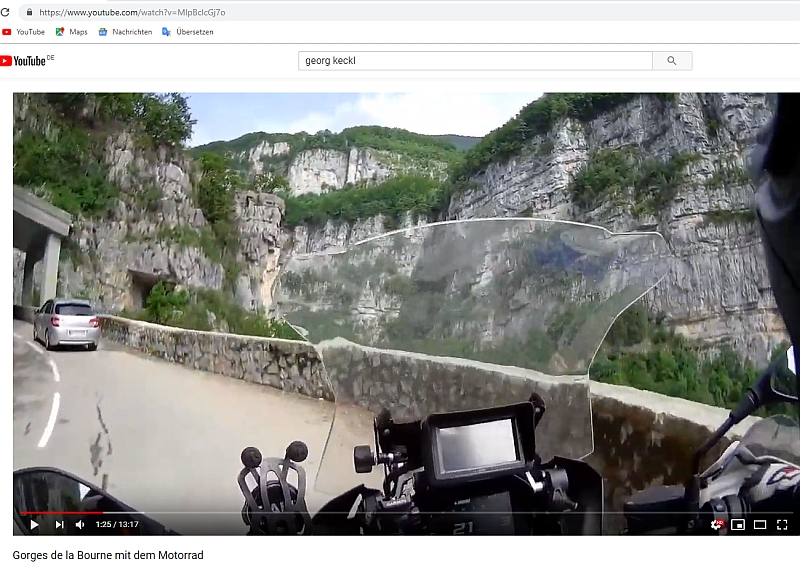Enable miniplayer mode

point(738,524)
